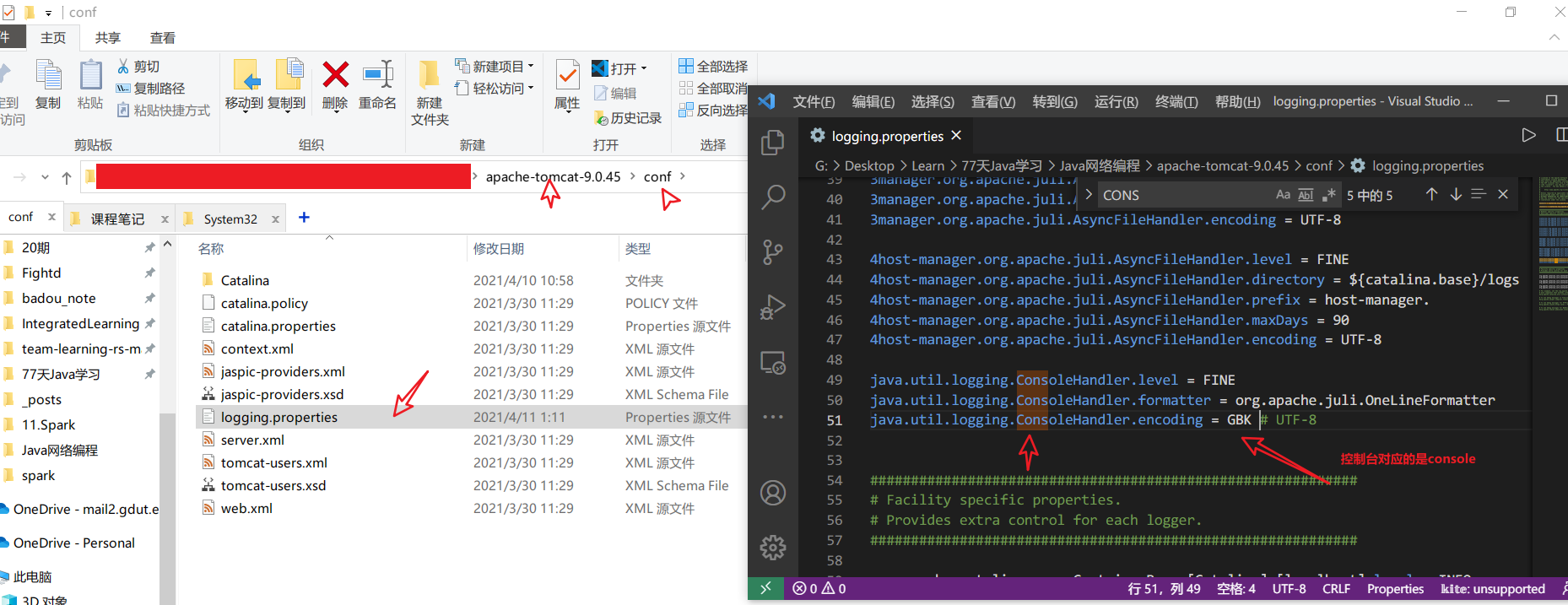Toggle find in selection icon
Image resolution: width=1568 pixels, height=605 pixels.
[x=1479, y=195]
